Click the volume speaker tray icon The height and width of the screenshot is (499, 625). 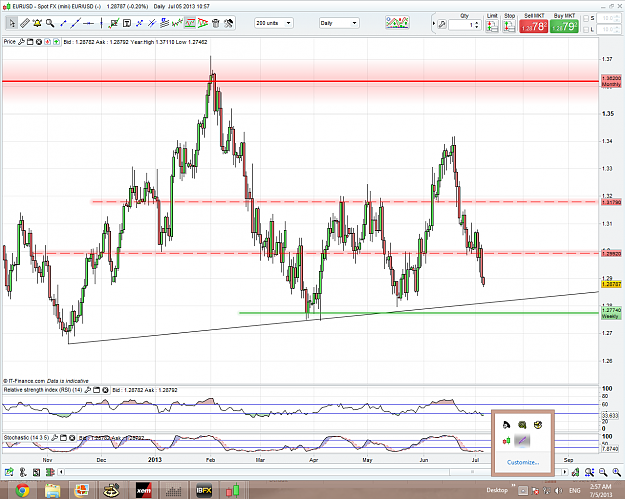[x=558, y=491]
